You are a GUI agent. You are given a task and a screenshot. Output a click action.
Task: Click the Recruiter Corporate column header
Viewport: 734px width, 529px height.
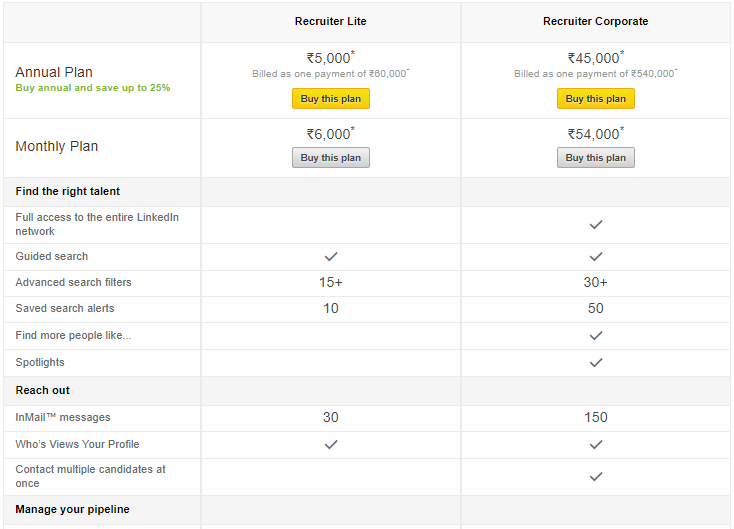coord(595,21)
